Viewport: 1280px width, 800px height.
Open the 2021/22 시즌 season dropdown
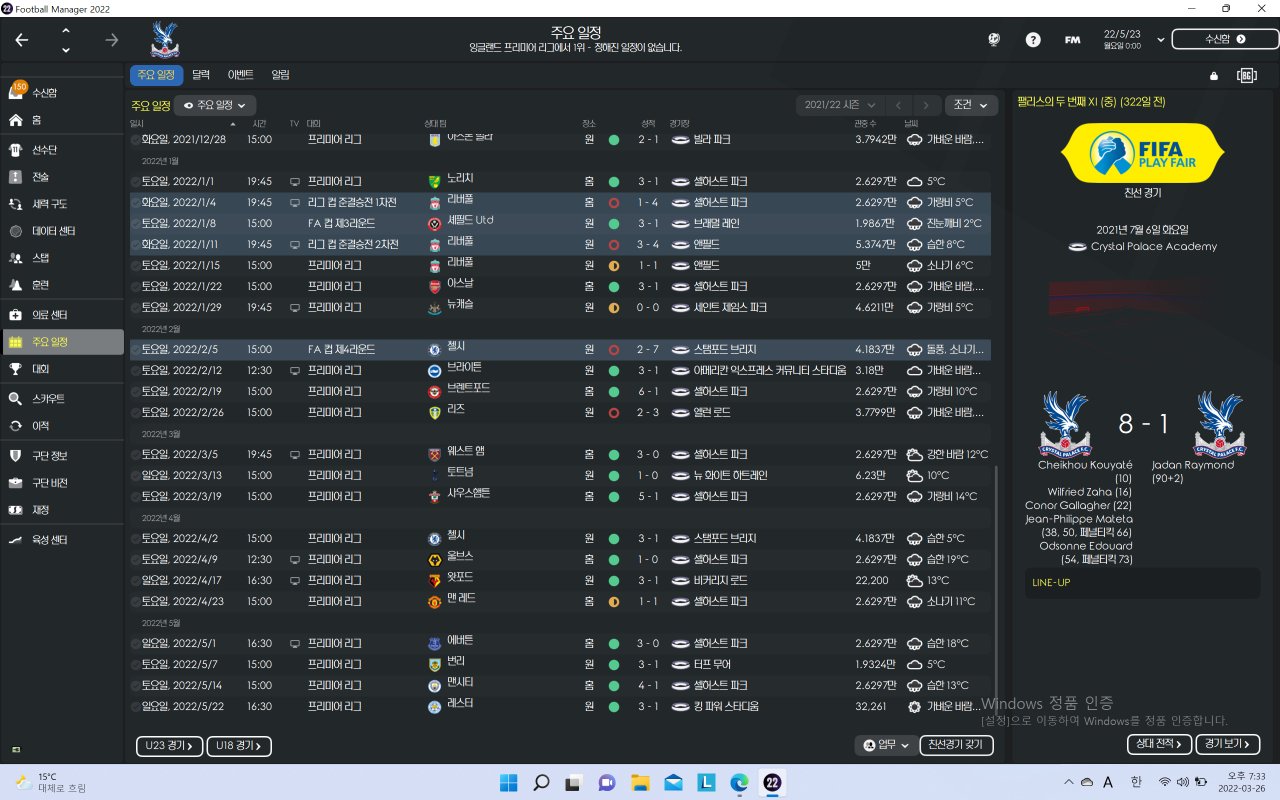point(840,105)
